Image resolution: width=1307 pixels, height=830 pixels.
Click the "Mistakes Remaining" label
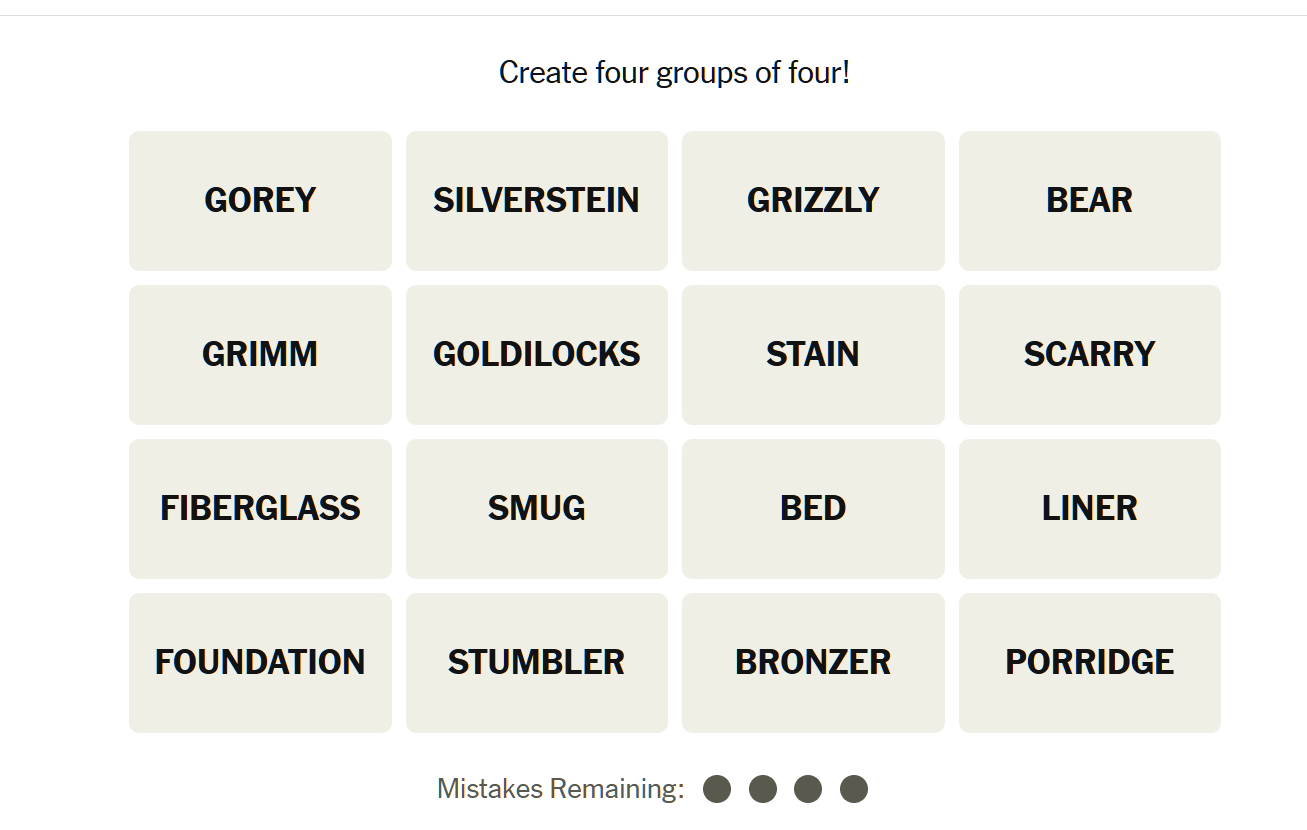(x=560, y=789)
